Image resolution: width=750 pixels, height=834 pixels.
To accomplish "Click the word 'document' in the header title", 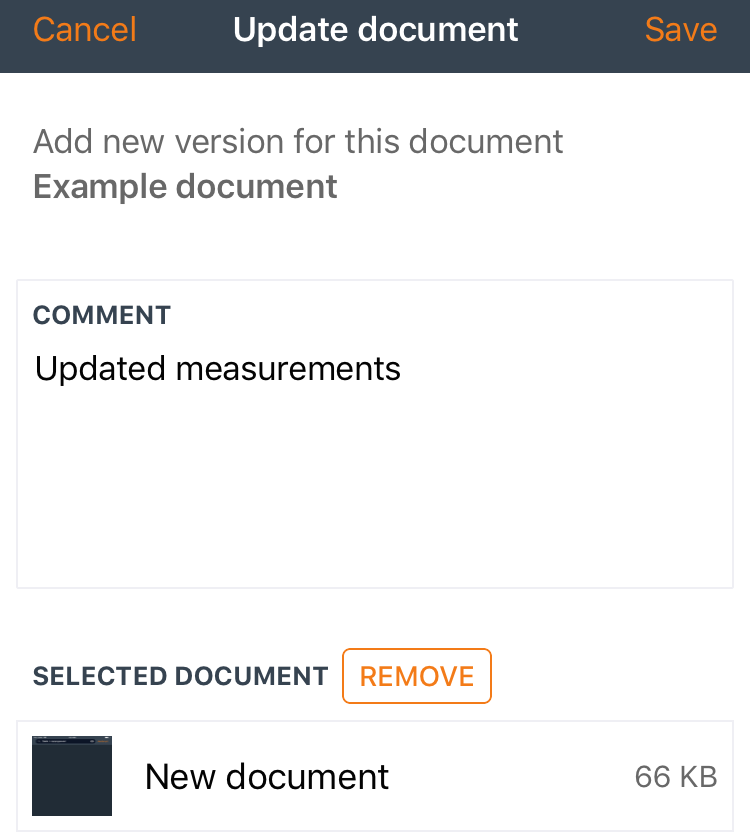I will [438, 29].
